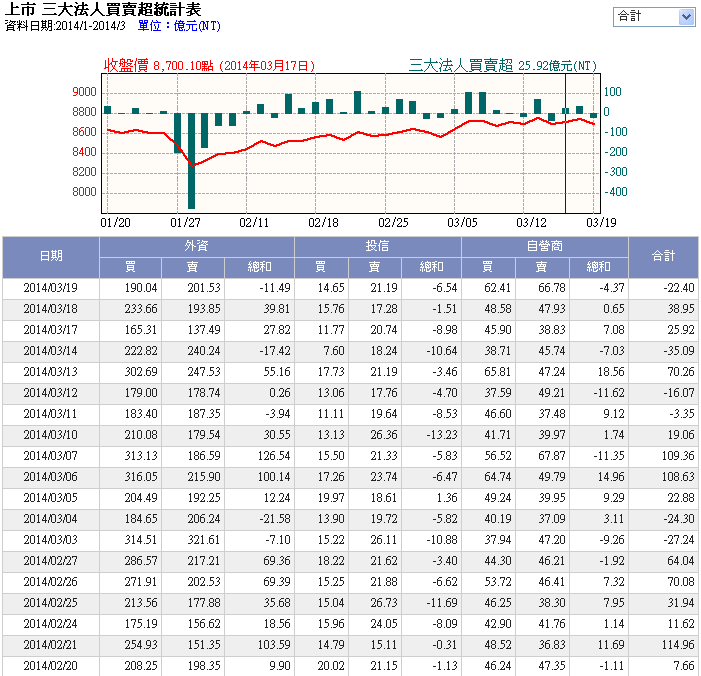Click the 賣 sub-header under 自營商
The width and height of the screenshot is (701, 676).
coord(542,267)
